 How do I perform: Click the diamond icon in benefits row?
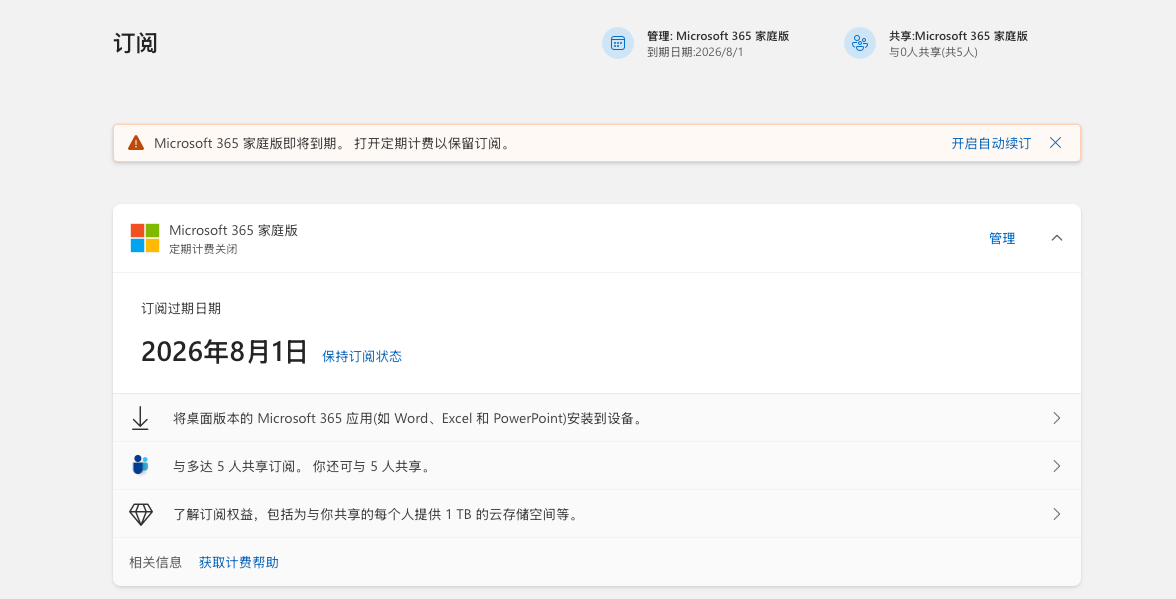pos(140,514)
